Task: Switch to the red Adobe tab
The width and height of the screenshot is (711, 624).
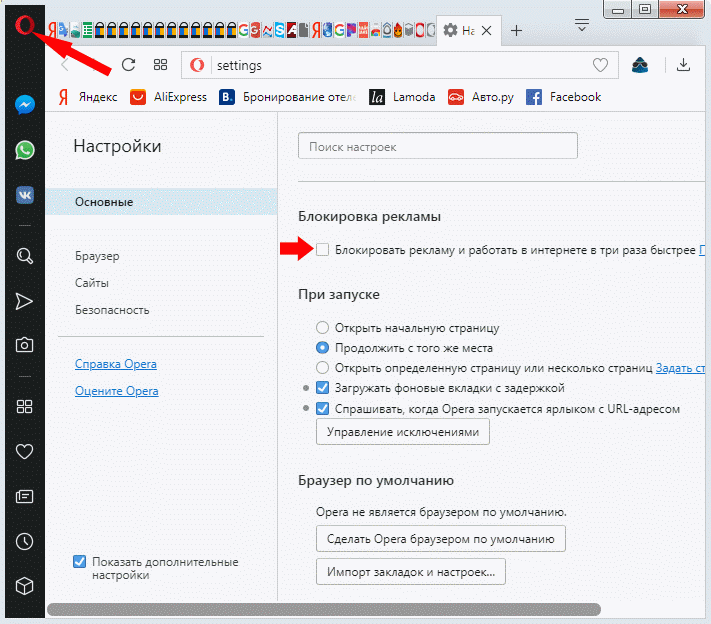Action: pyautogui.click(x=291, y=30)
